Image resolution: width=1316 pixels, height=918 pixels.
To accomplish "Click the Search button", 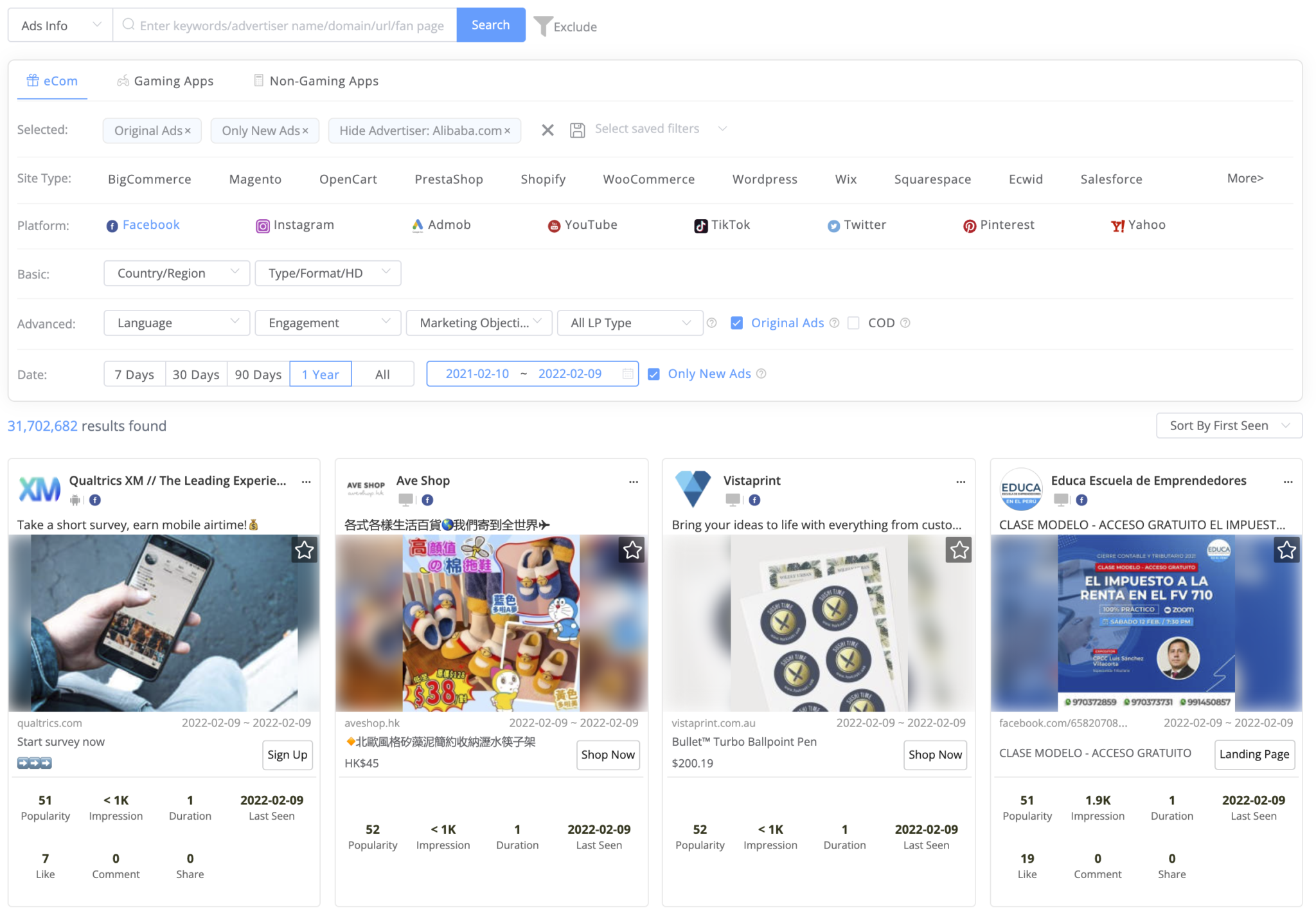I will [490, 24].
